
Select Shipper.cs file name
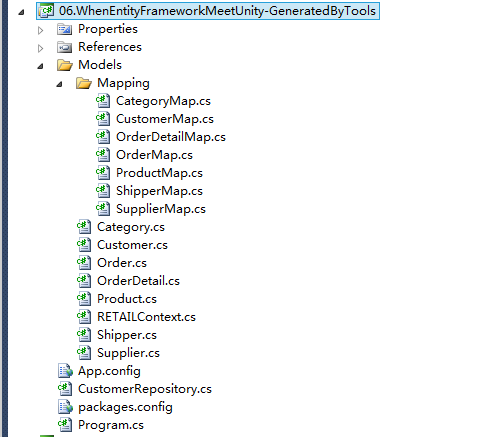coord(127,335)
